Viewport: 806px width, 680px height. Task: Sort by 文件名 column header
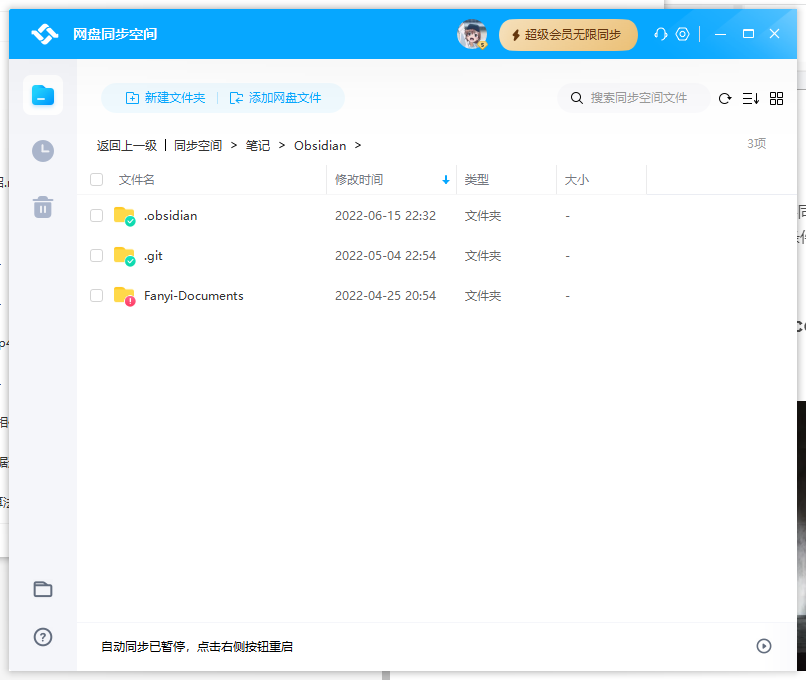[136, 179]
